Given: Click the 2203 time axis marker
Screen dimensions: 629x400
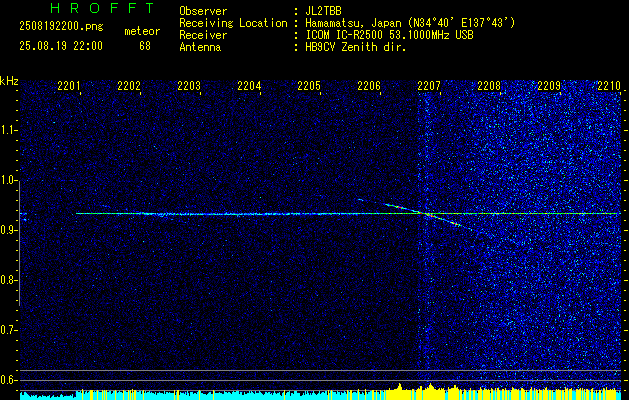Looking at the screenshot, I should pos(189,86).
